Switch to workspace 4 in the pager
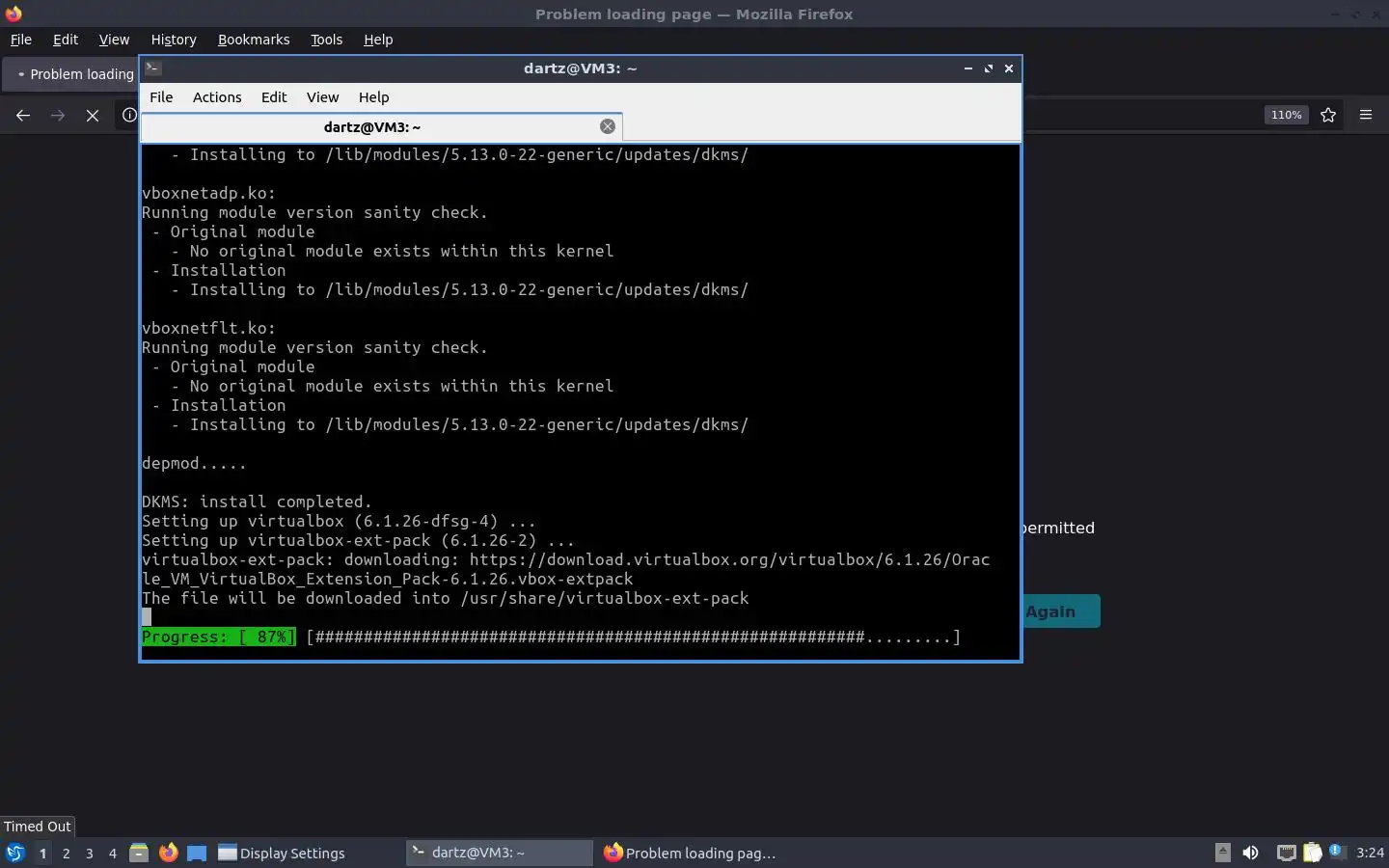This screenshot has height=868, width=1389. point(113,853)
